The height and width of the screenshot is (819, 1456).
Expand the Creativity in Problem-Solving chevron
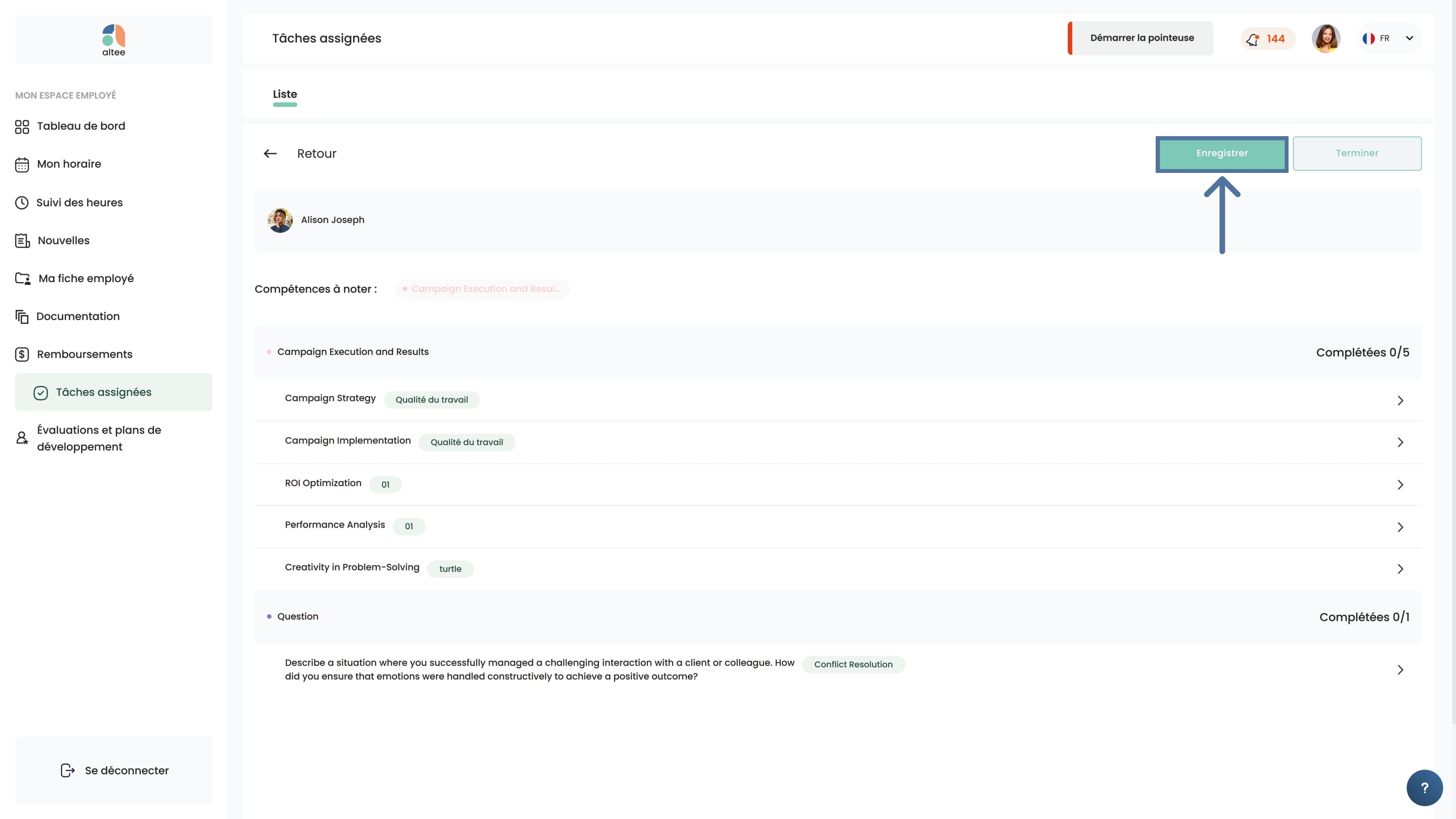[x=1400, y=569]
